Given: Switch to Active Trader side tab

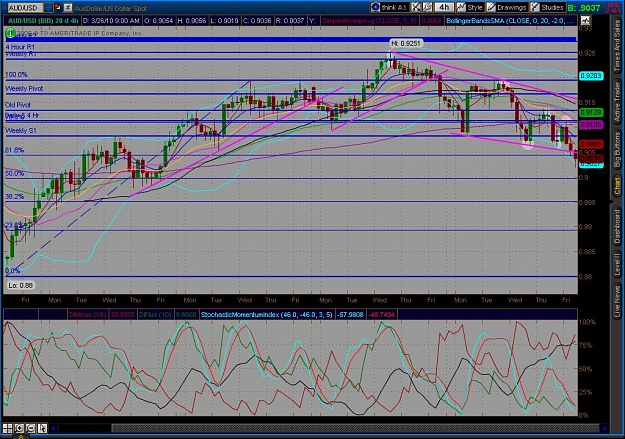Looking at the screenshot, I should (x=617, y=101).
